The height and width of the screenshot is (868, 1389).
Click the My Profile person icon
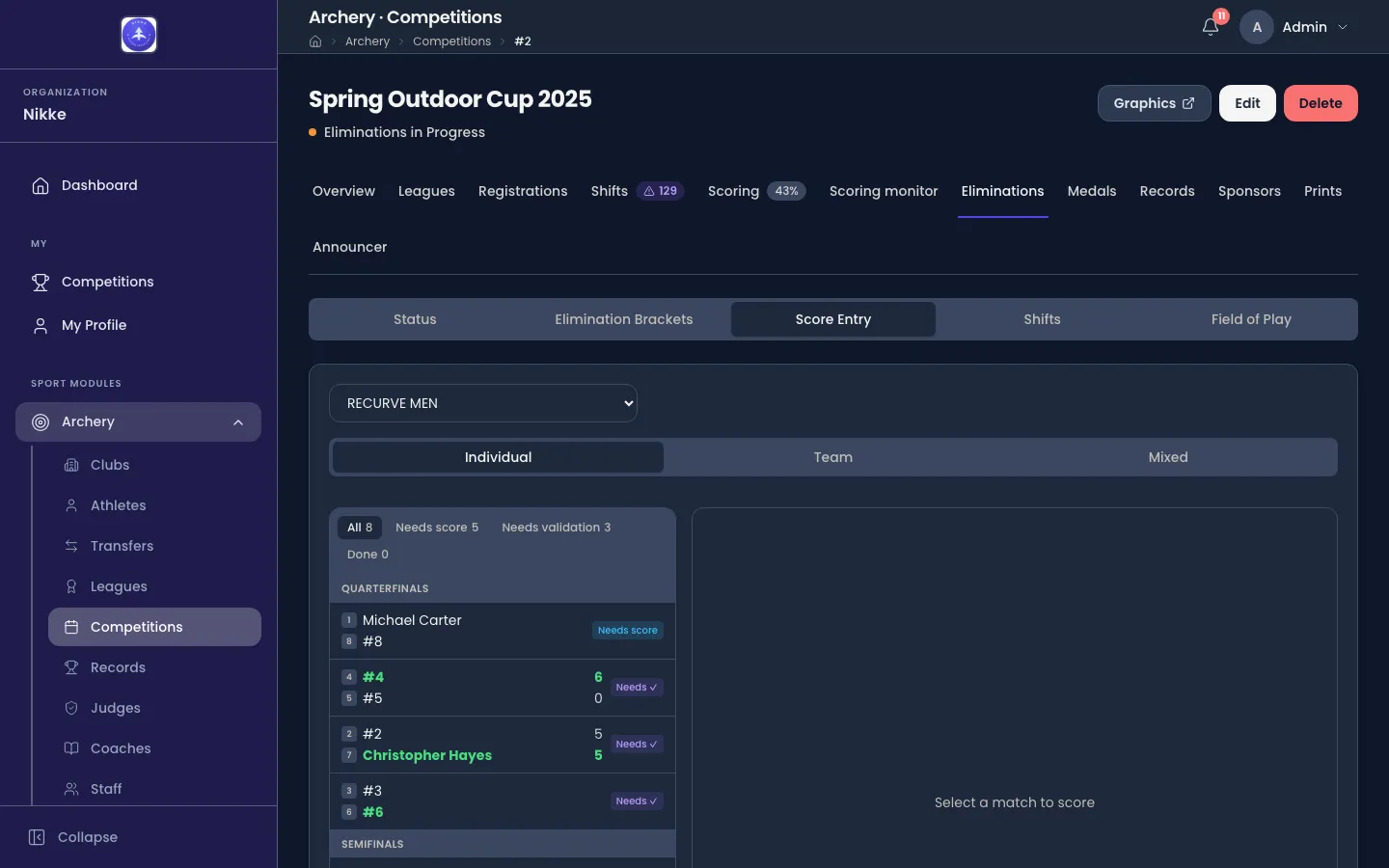[x=41, y=325]
